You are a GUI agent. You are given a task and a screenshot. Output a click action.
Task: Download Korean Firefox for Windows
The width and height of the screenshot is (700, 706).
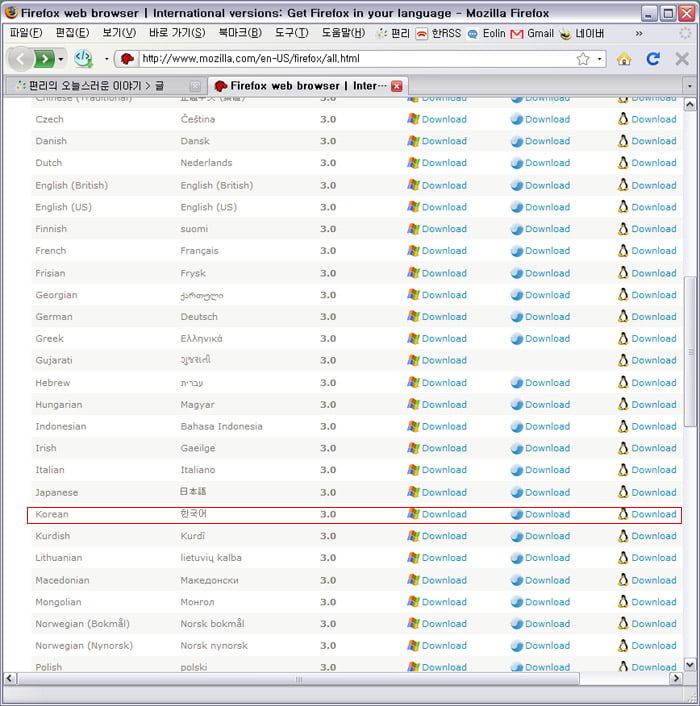[x=444, y=514]
